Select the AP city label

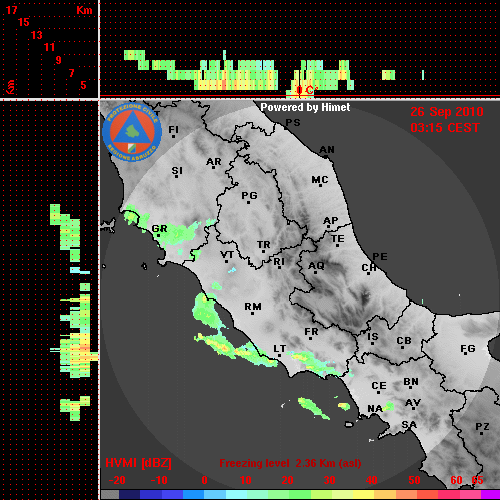click(331, 220)
